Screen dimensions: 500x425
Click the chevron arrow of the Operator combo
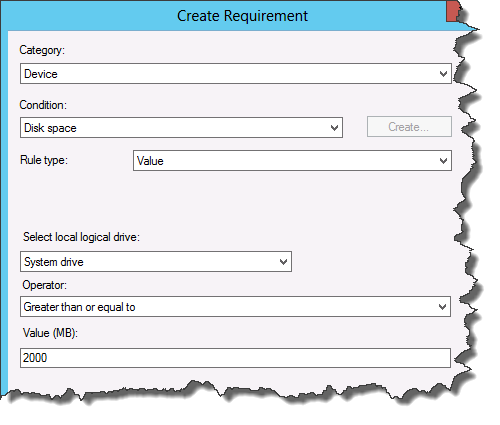coord(442,307)
